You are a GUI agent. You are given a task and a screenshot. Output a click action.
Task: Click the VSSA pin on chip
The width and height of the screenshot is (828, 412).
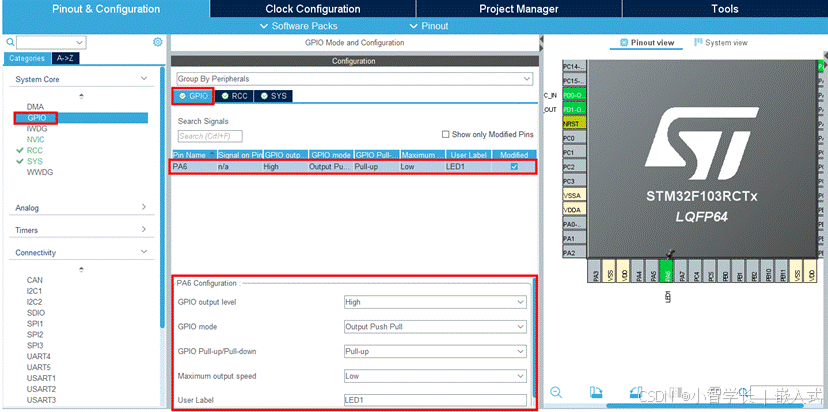point(575,195)
